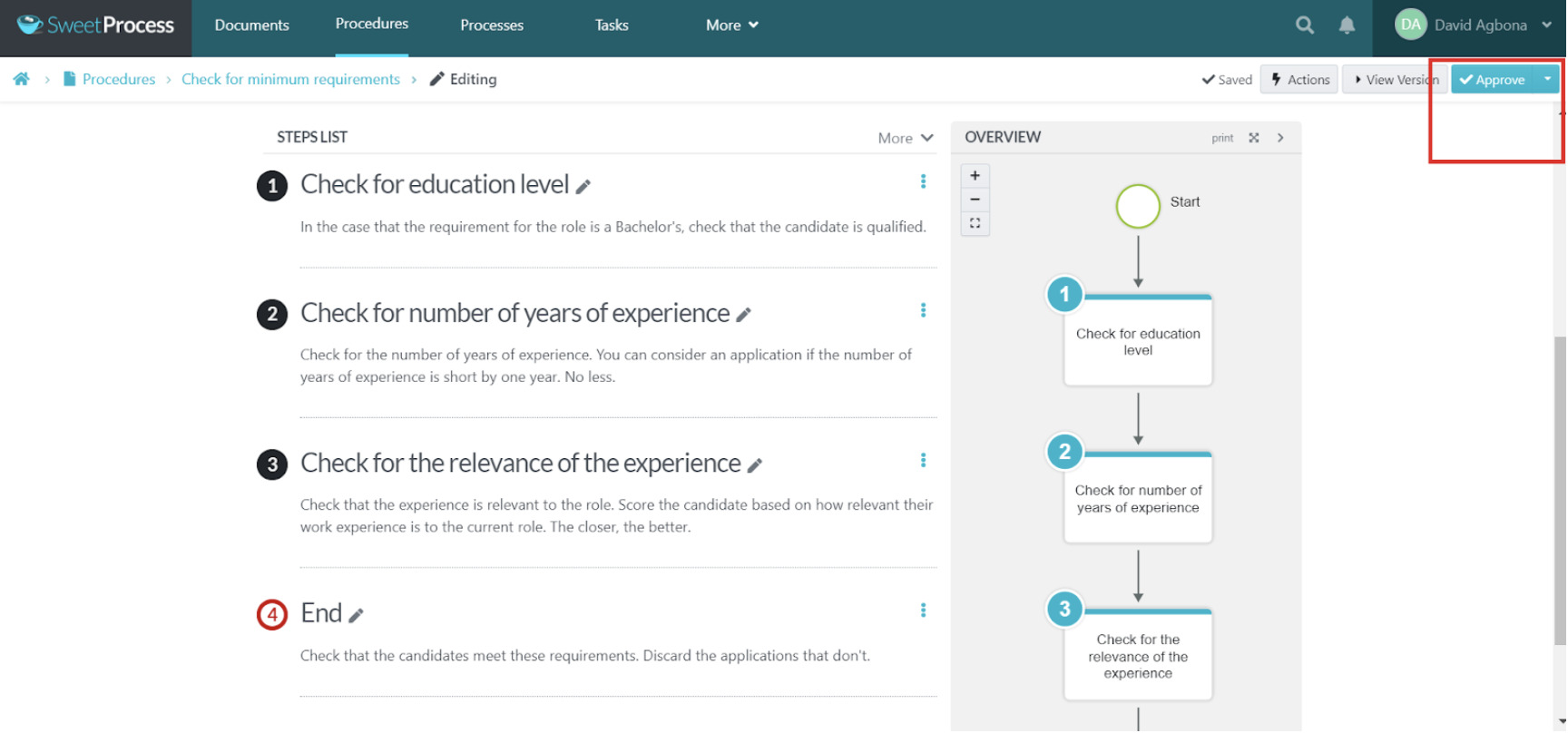Open the Procedures tab
1568x733 pixels.
[x=372, y=24]
